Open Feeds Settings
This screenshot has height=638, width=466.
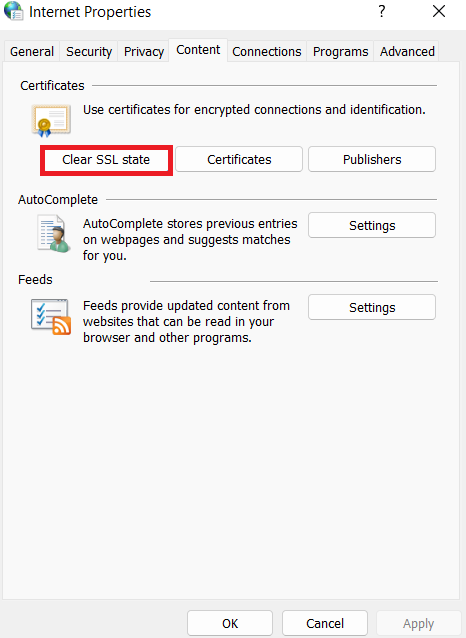[372, 308]
